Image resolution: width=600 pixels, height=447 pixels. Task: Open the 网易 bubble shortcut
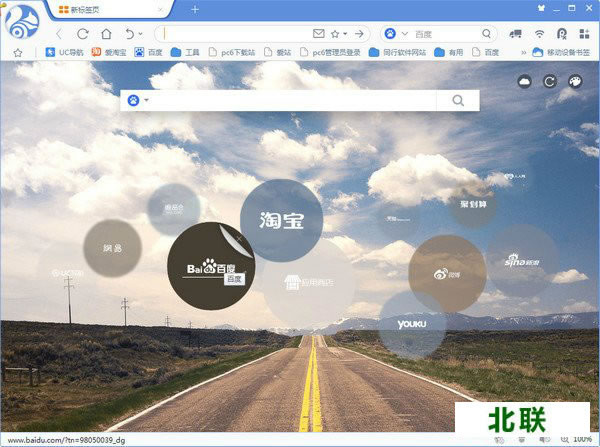[x=112, y=248]
